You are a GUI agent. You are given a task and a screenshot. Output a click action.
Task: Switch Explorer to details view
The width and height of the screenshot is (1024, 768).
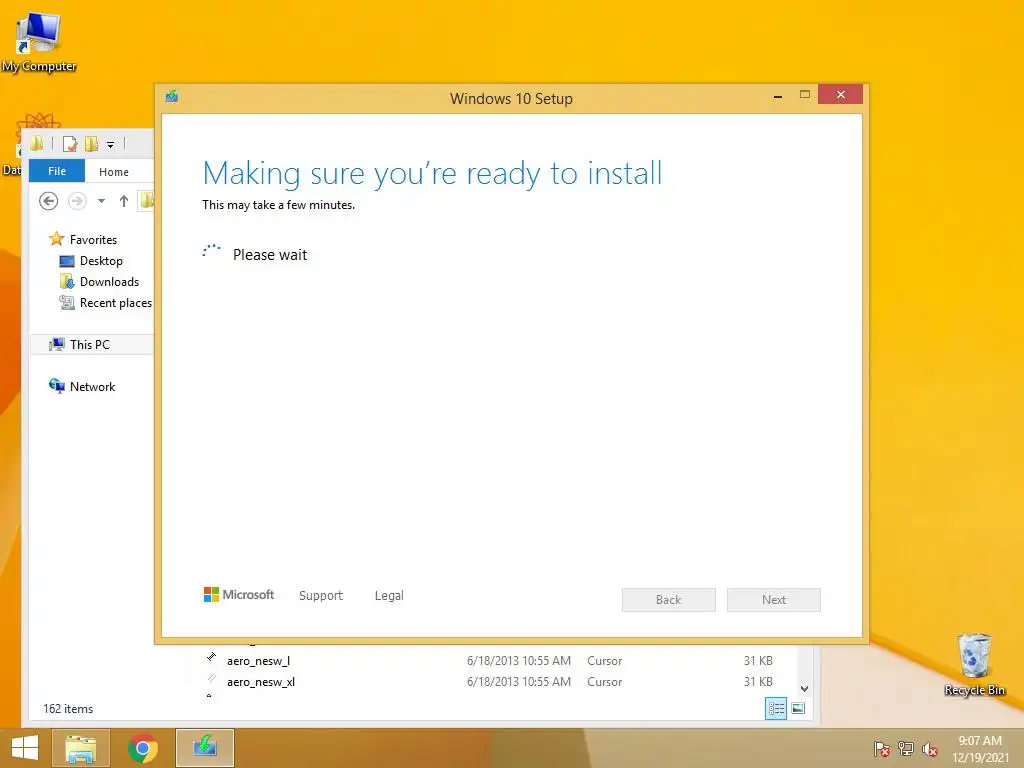pyautogui.click(x=776, y=709)
